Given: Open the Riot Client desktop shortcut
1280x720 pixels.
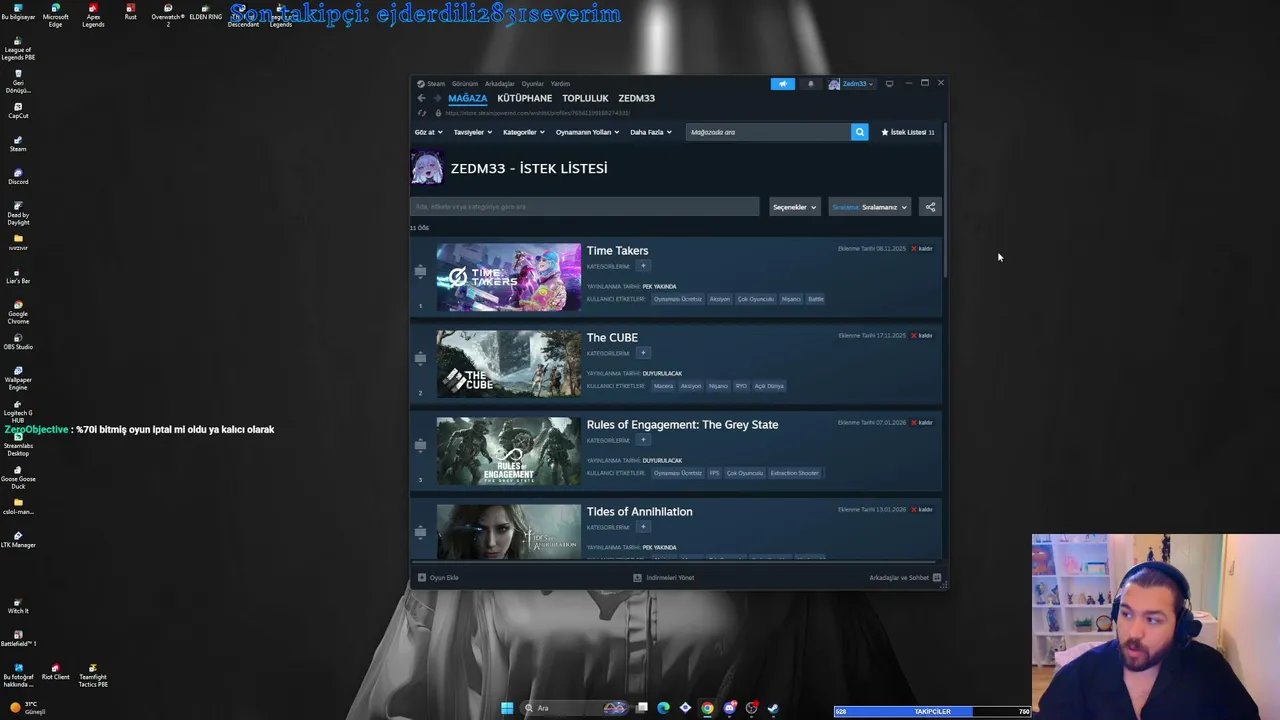Looking at the screenshot, I should tap(55, 671).
